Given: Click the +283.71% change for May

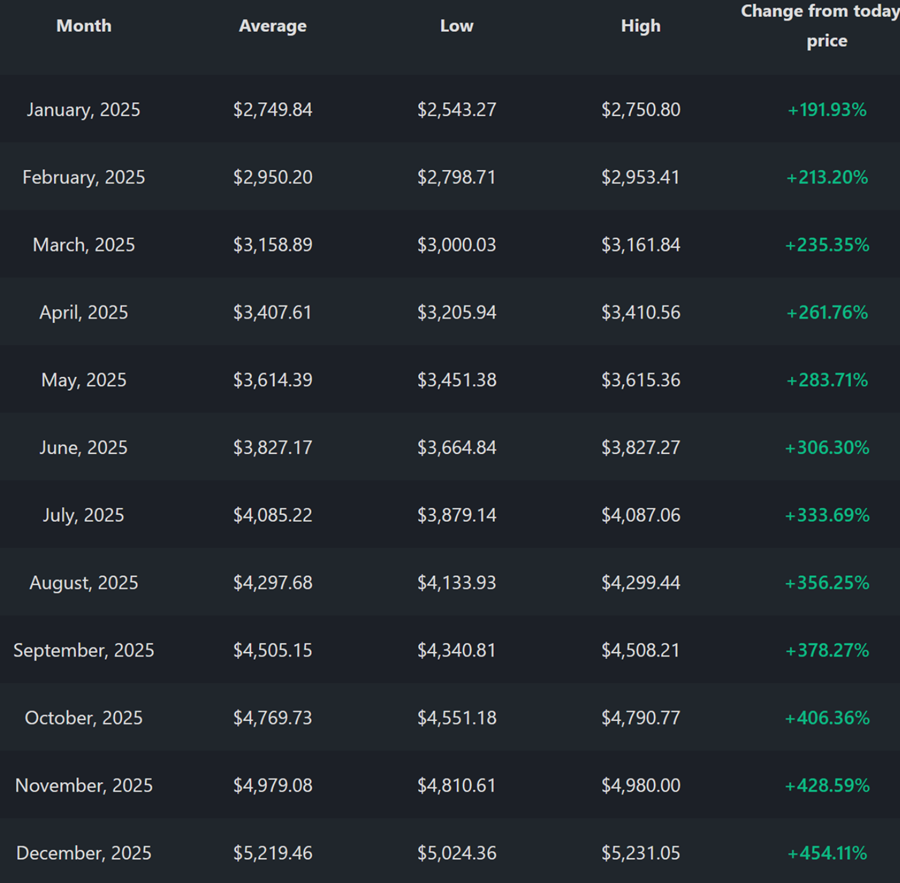Looking at the screenshot, I should coord(826,380).
